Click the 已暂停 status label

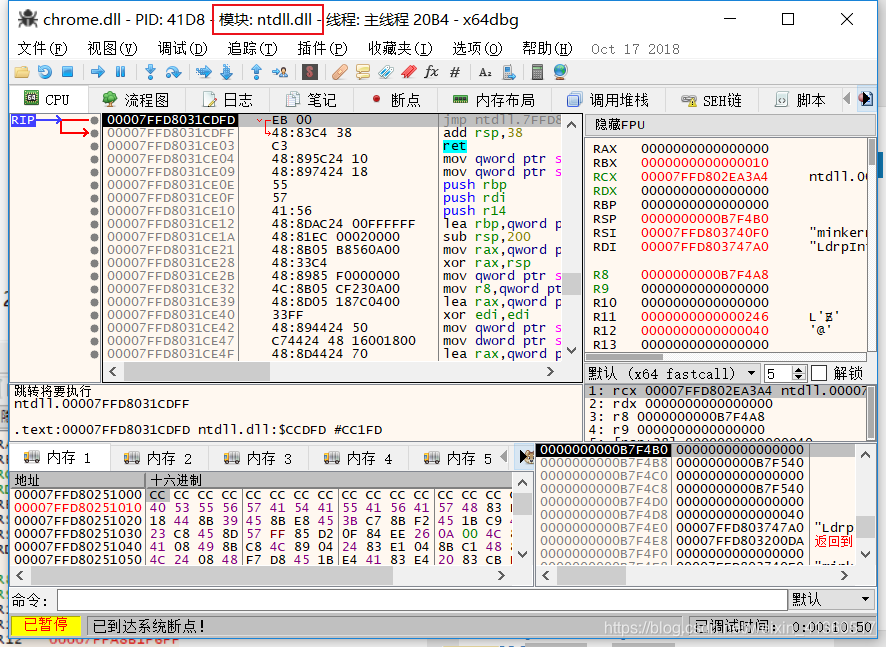tap(45, 625)
